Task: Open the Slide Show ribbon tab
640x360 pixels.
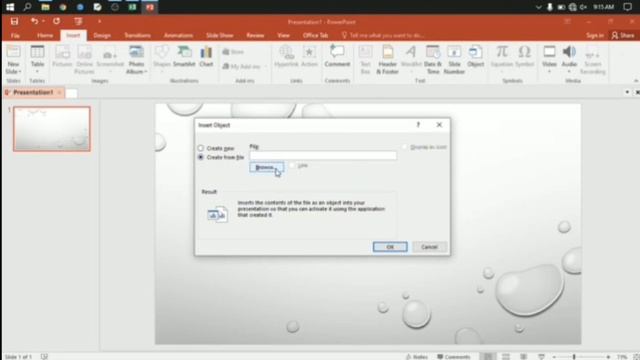Action: tap(220, 36)
